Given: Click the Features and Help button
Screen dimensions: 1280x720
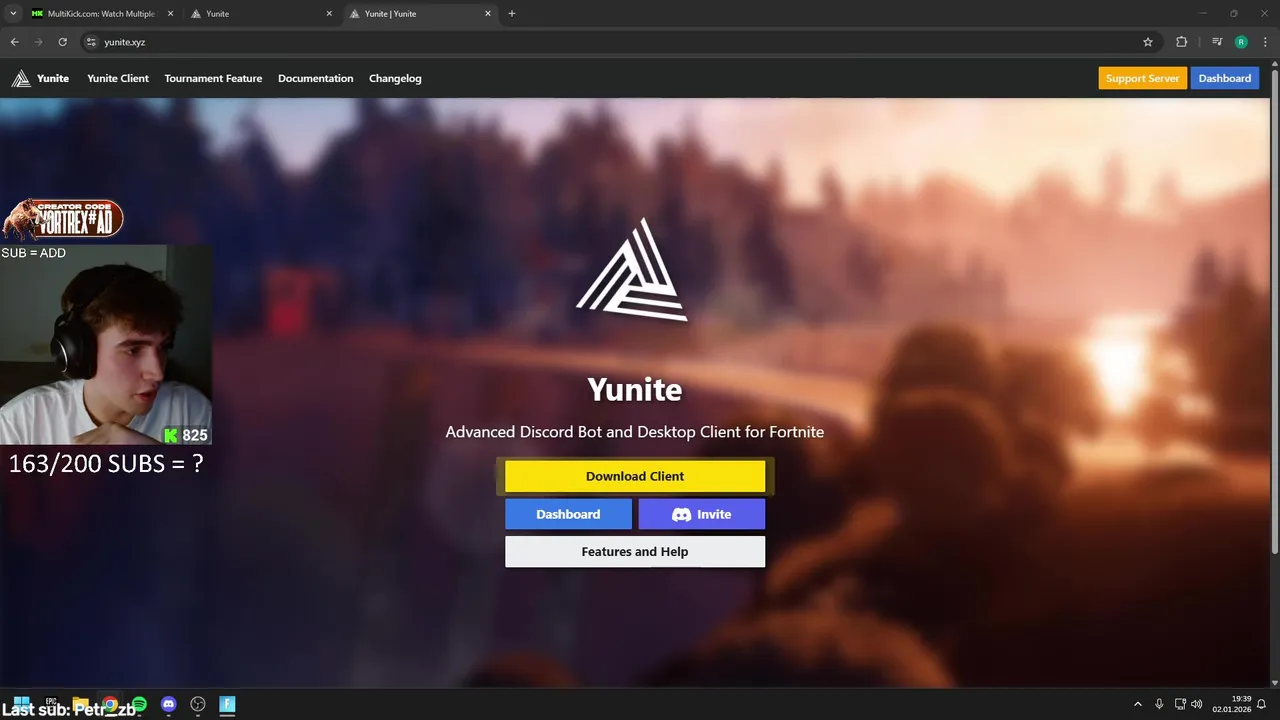Looking at the screenshot, I should 635,552.
